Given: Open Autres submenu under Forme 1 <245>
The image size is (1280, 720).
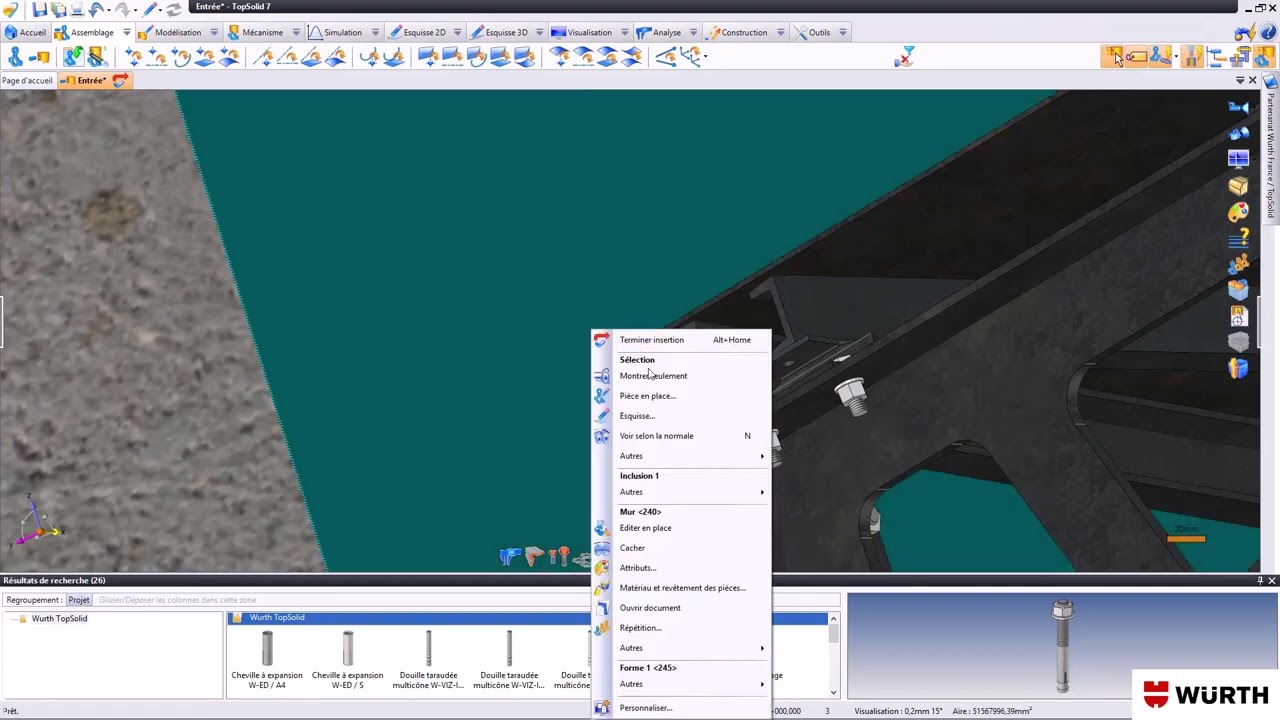Looking at the screenshot, I should (682, 684).
